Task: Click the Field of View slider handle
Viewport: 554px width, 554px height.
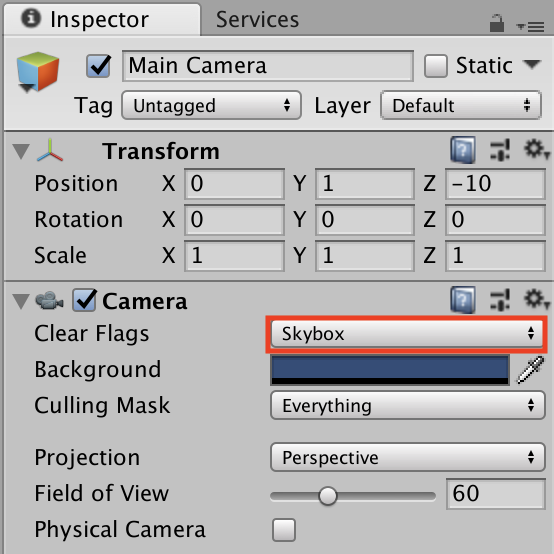Action: click(328, 496)
